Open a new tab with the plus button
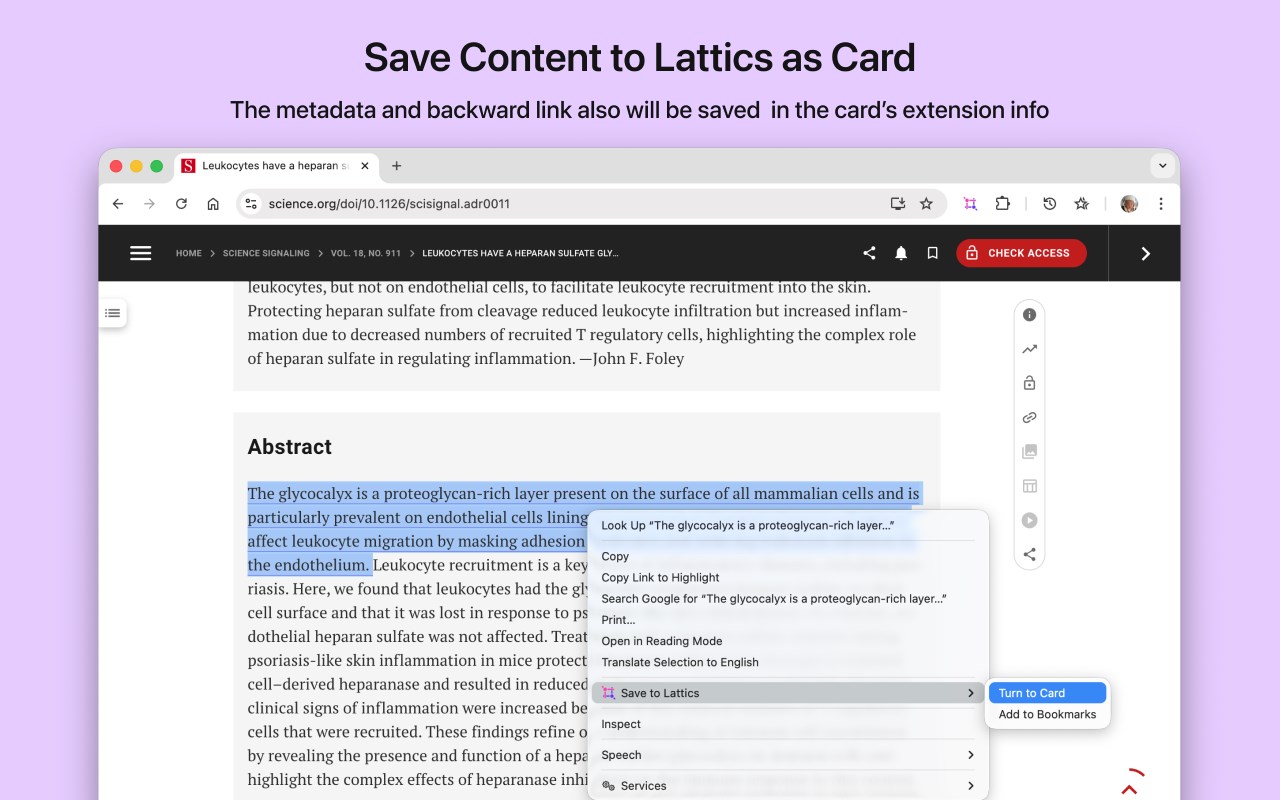This screenshot has height=800, width=1280. (396, 166)
